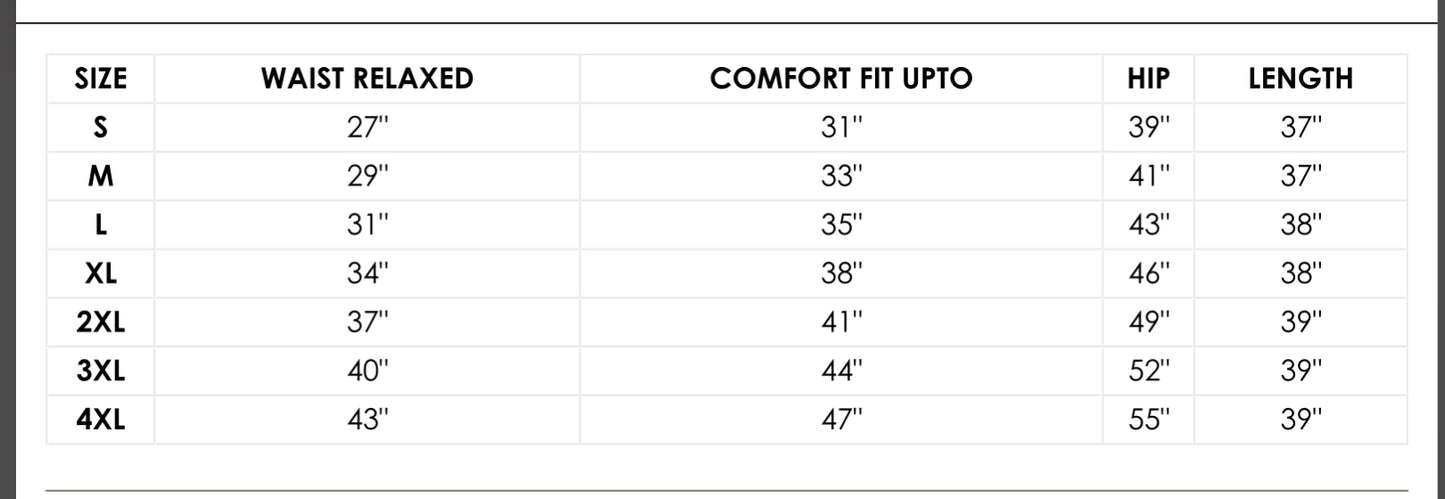Click the COMFORT FIT UPTO column header
Screen dimensions: 1445x499
(x=841, y=79)
